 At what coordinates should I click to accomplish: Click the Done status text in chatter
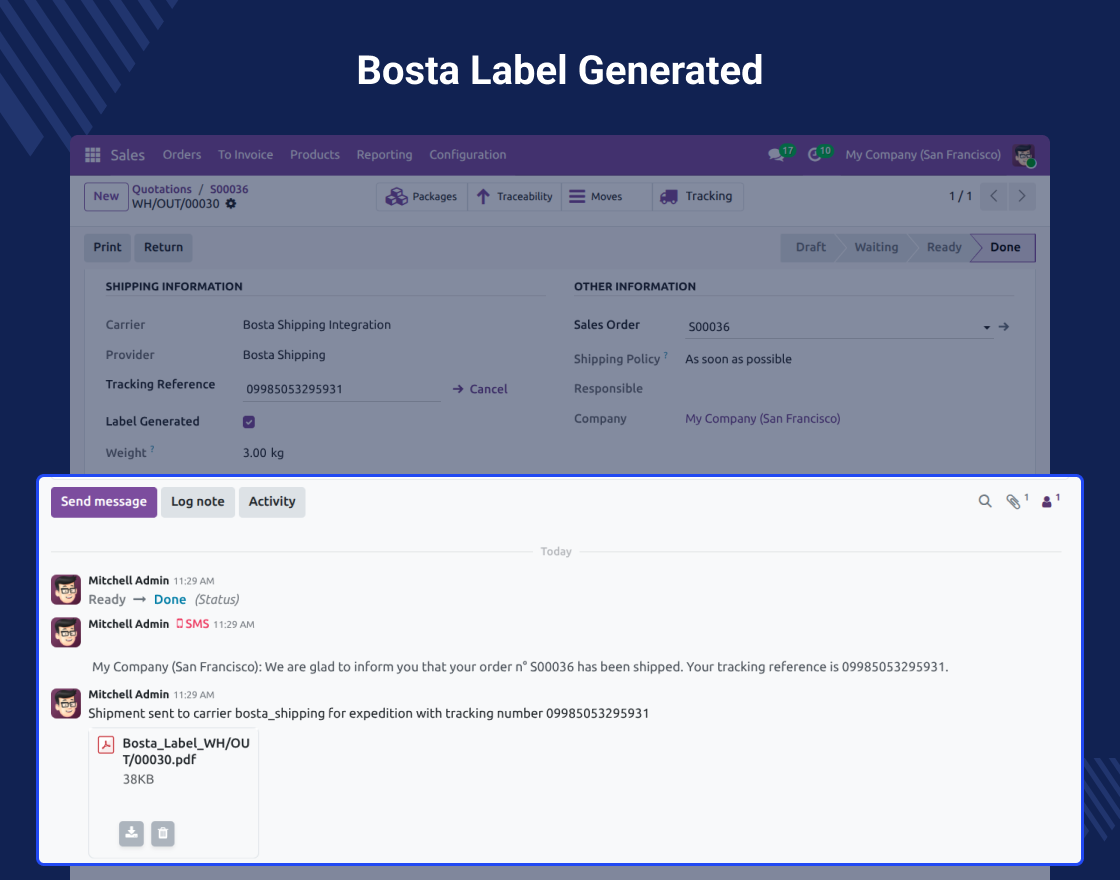pos(170,600)
